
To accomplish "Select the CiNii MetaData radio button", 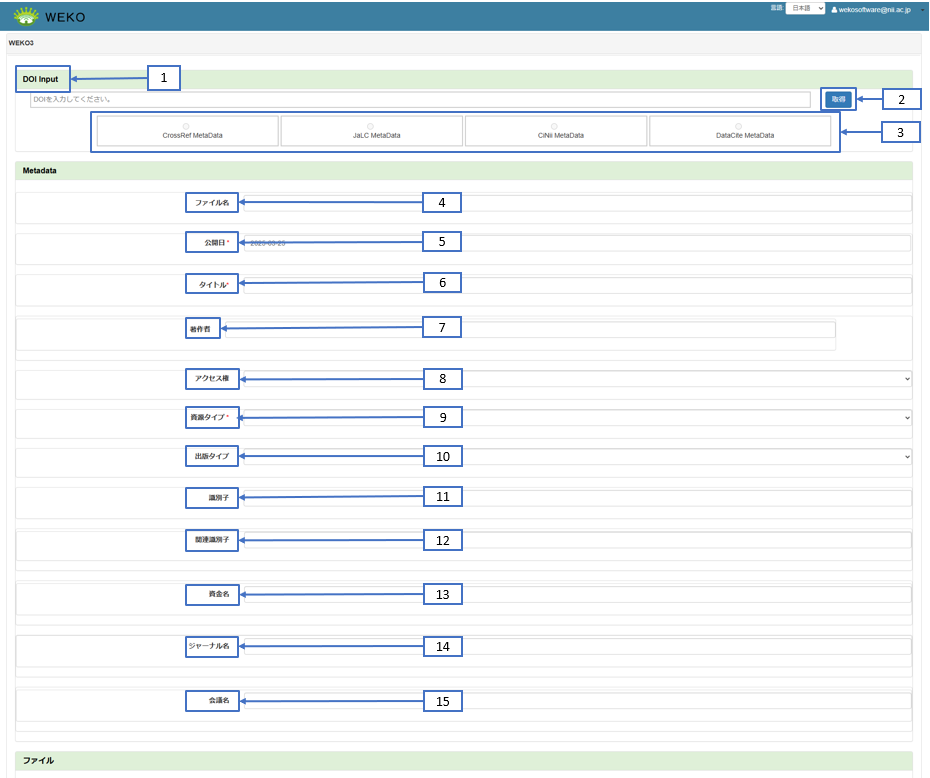I will (554, 126).
